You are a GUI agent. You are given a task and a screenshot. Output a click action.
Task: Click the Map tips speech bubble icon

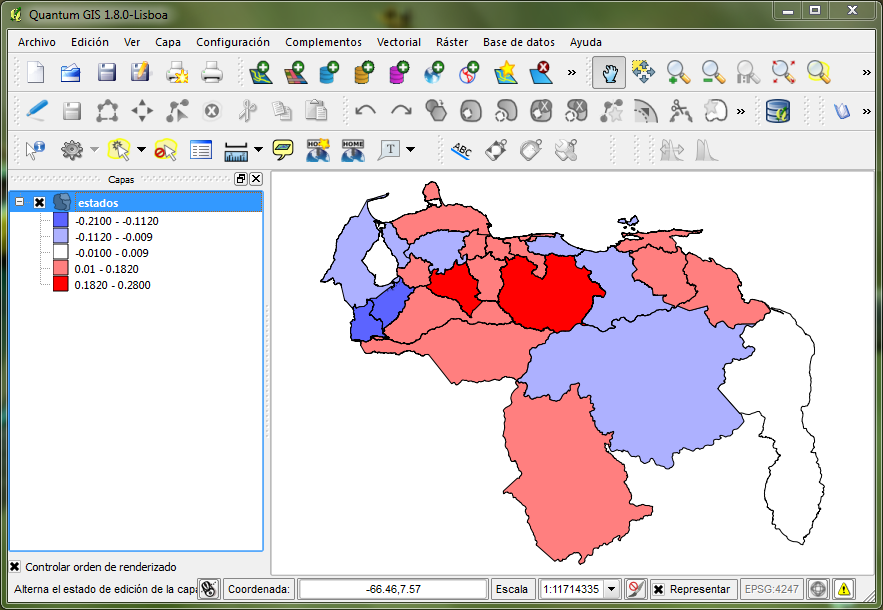283,150
